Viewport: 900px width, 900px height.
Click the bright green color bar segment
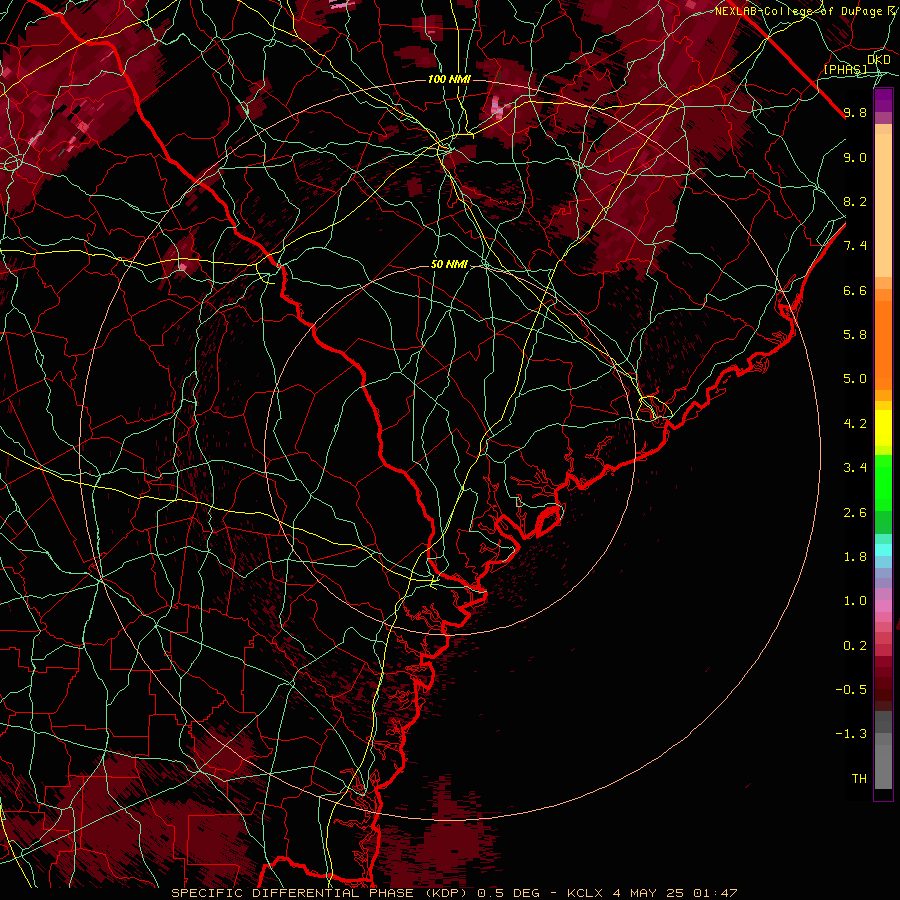click(883, 481)
